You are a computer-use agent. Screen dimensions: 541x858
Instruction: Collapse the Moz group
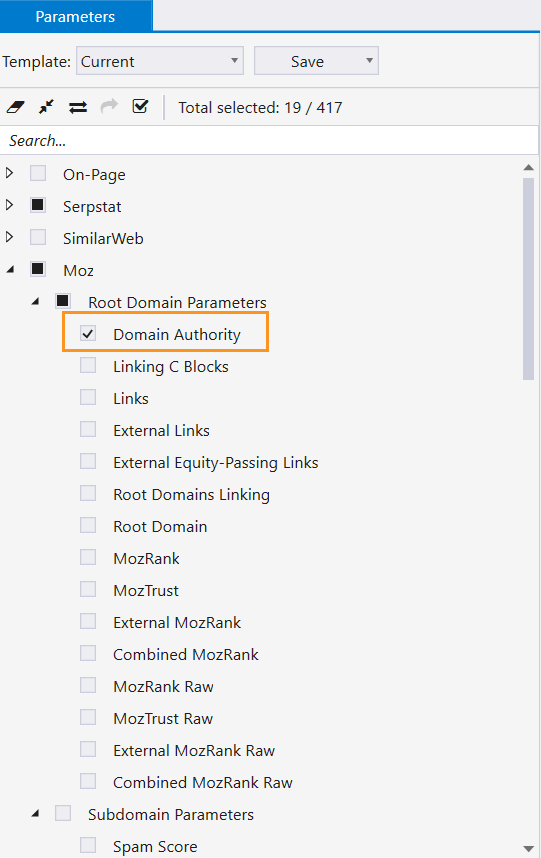click(10, 269)
